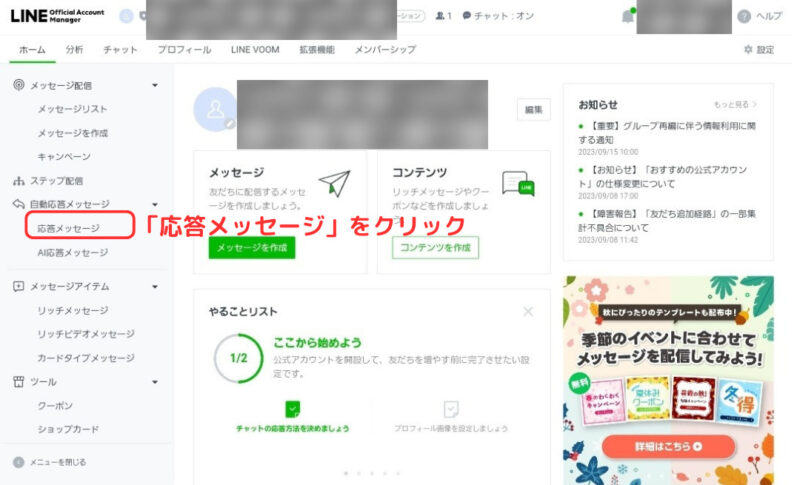This screenshot has height=485, width=800.
Task: Click もっと見る in notices
Action: pyautogui.click(x=735, y=105)
